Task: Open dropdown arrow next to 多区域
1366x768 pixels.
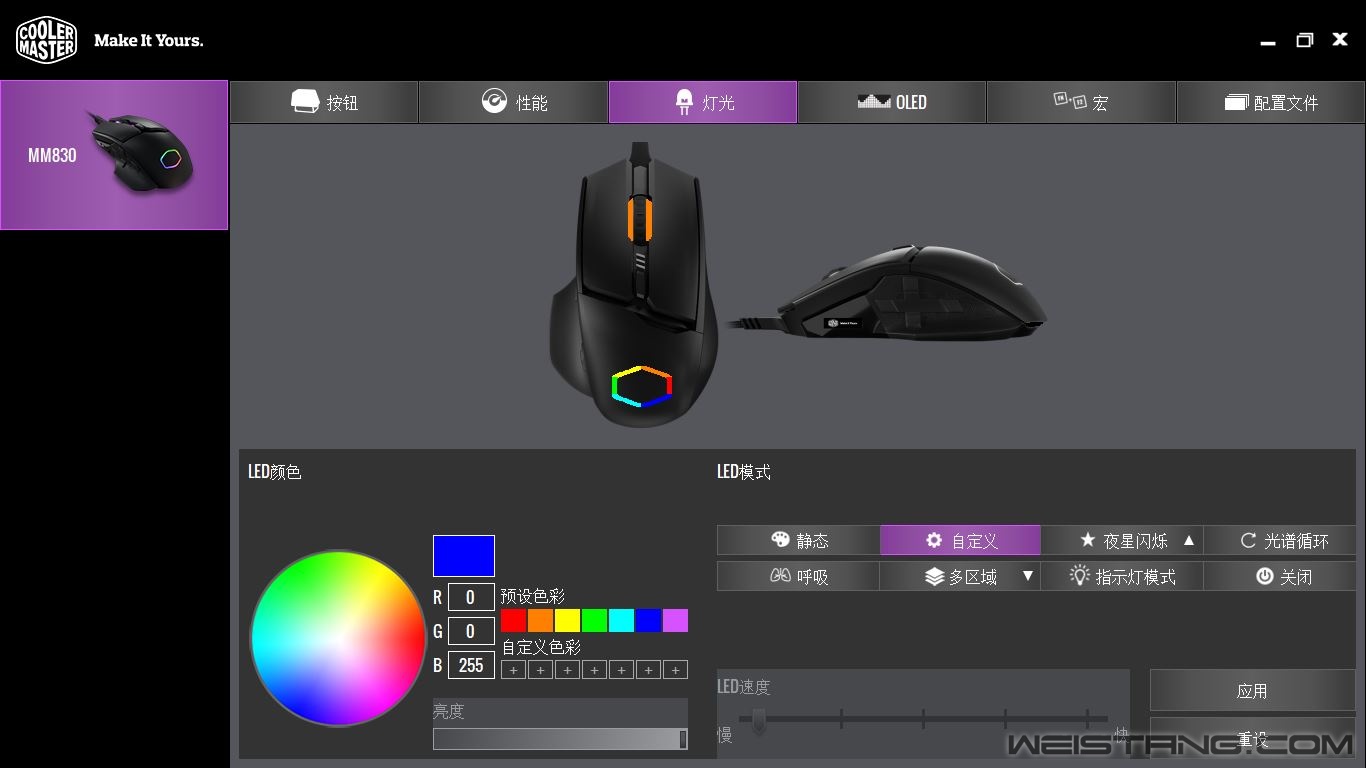Action: (x=1027, y=576)
